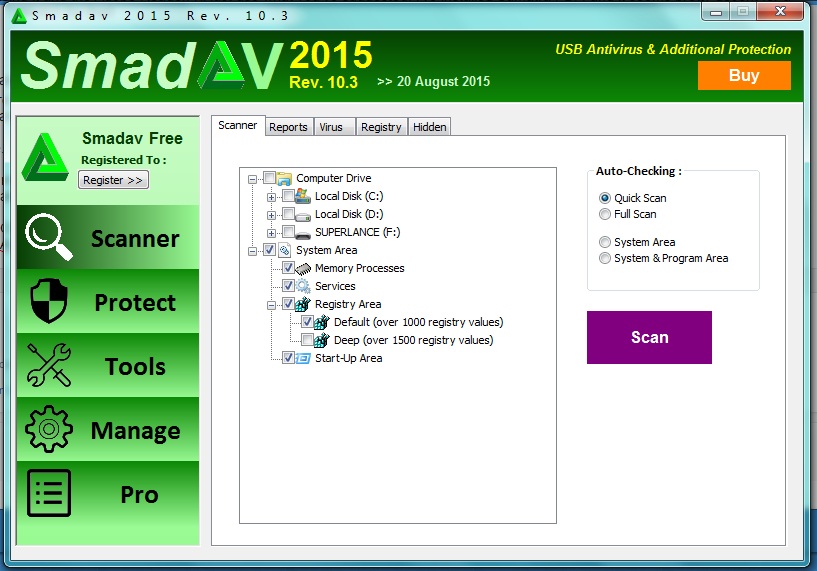Open the Pro section label
This screenshot has width=817, height=571.
(139, 494)
